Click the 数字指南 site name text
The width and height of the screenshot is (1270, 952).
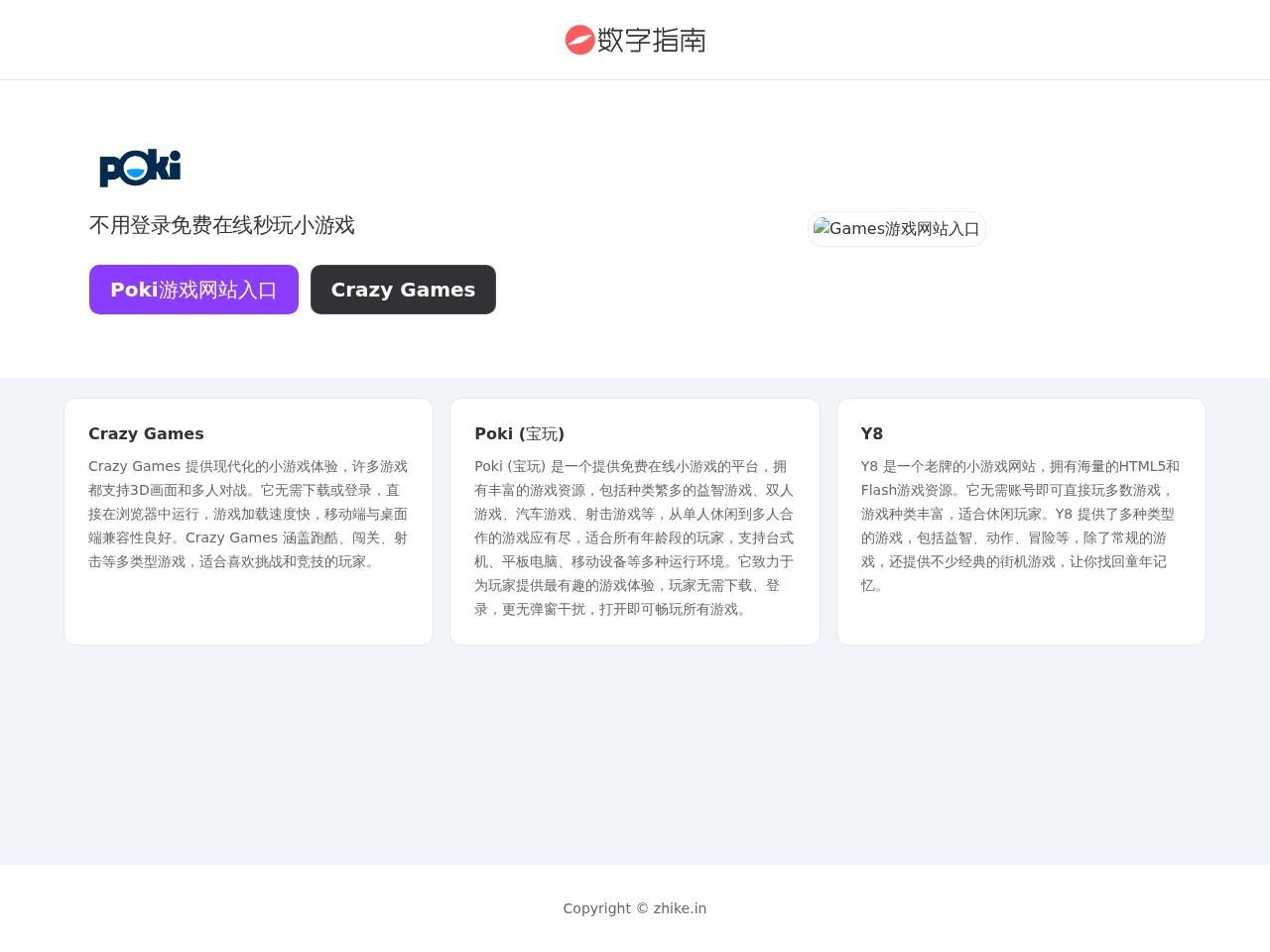tap(652, 40)
